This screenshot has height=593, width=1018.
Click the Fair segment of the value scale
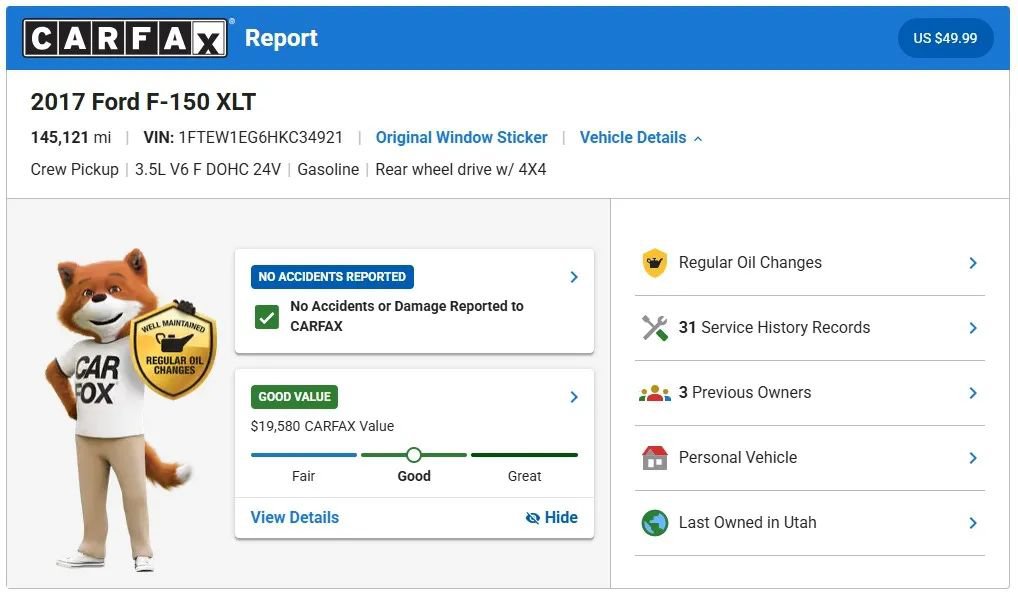tap(304, 455)
